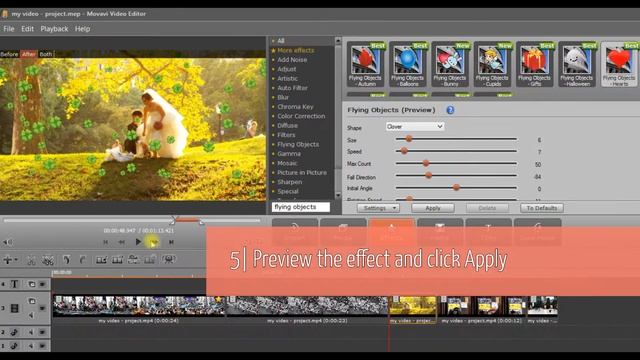
Task: Select Flying Objects - Autumn effect thumbnail
Action: pyautogui.click(x=365, y=64)
